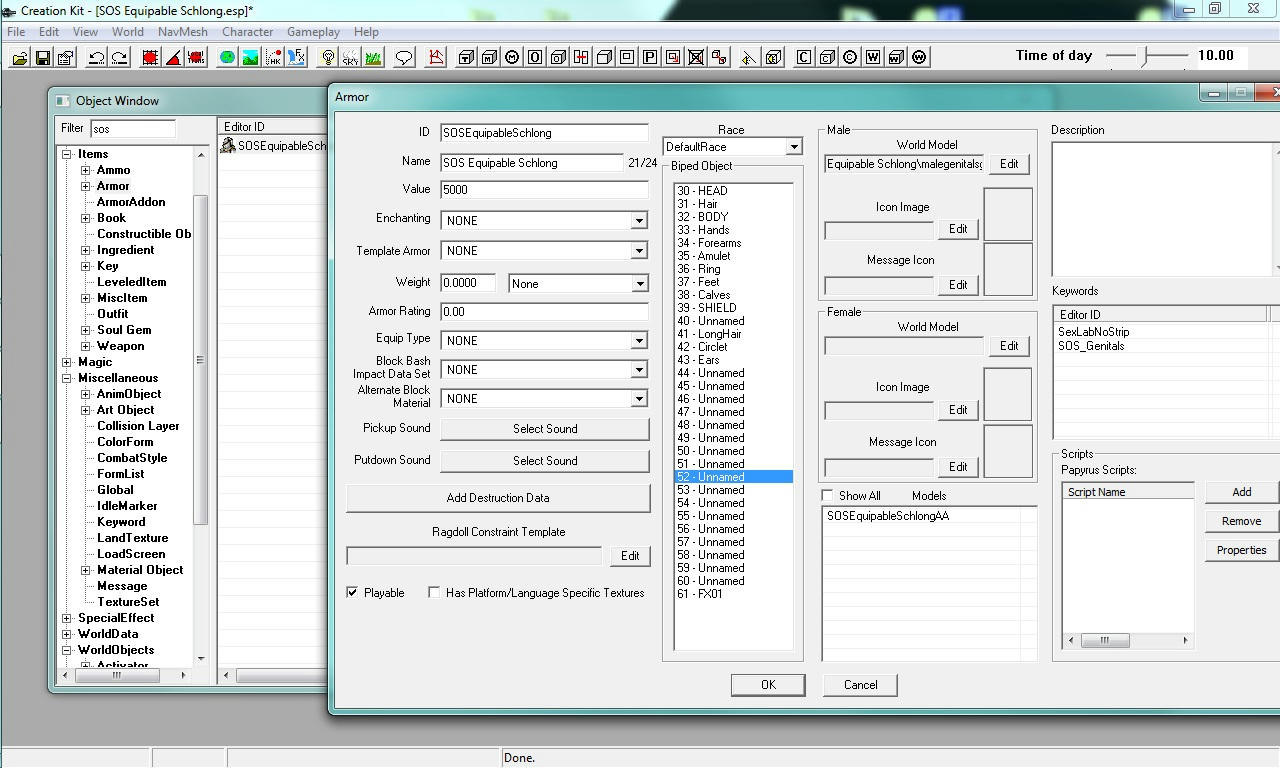
Task: Toggle the SKY toolbar icon
Action: tap(350, 57)
